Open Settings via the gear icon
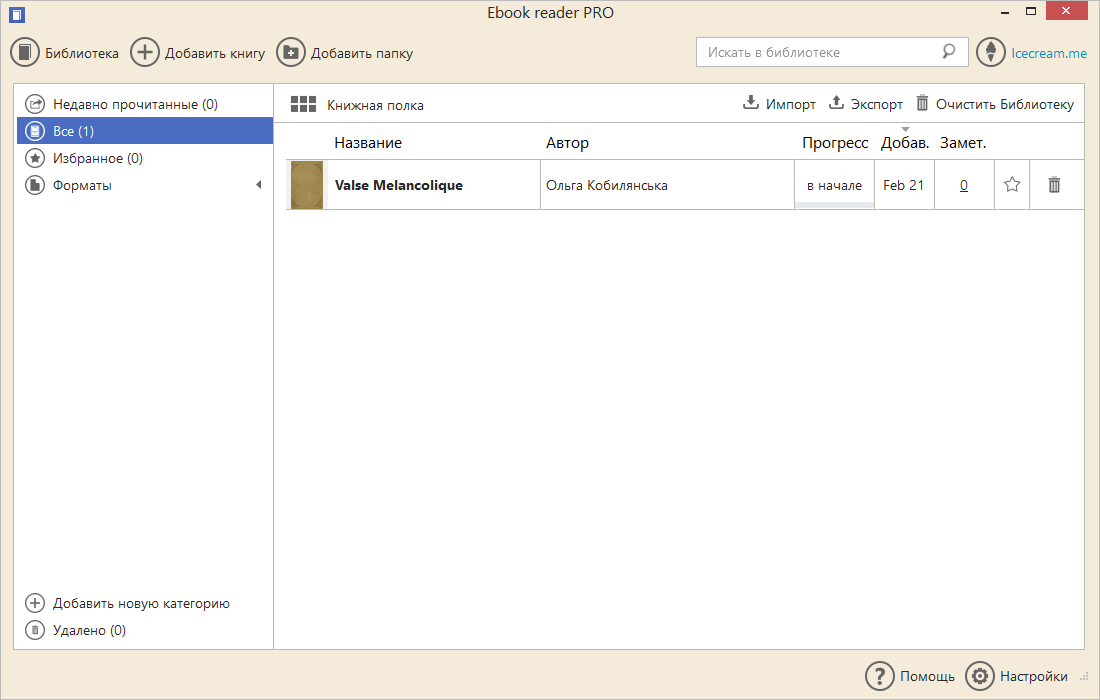Screen dimensions: 1100x700 point(980,676)
